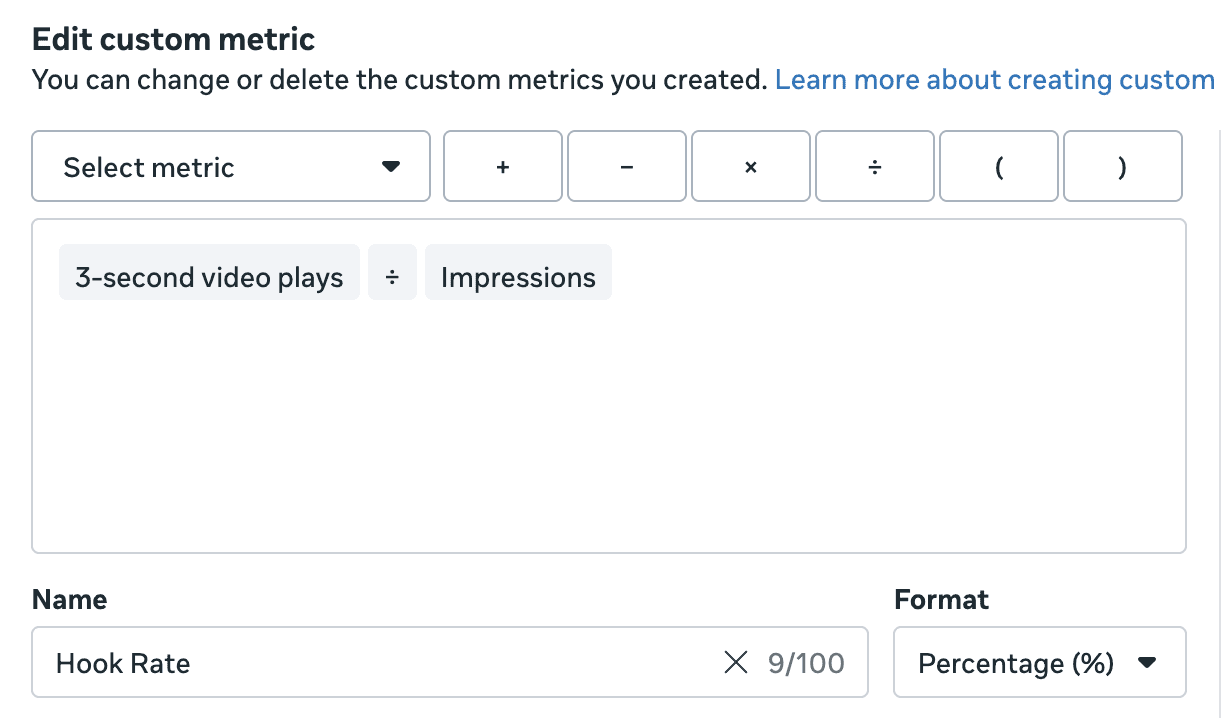Click the plus operator button
The image size is (1224, 718).
pos(502,166)
